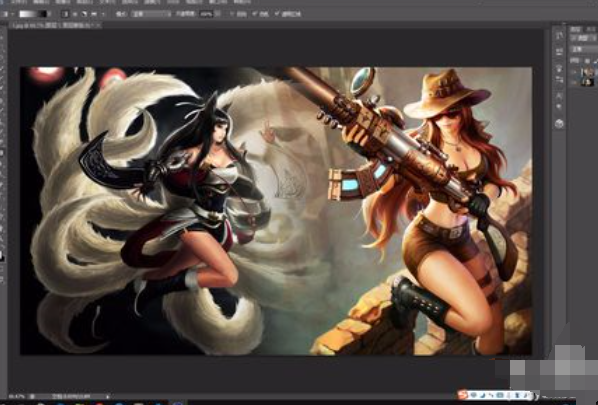Click the zoom percentage field in status bar
The height and width of the screenshot is (405, 598).
pyautogui.click(x=16, y=397)
